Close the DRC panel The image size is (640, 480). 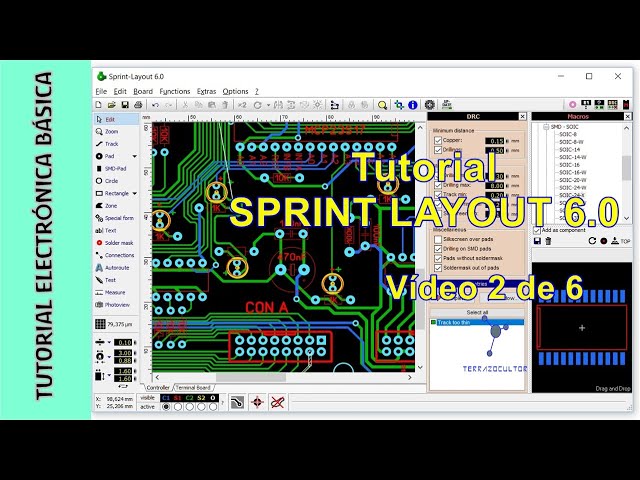click(x=522, y=117)
